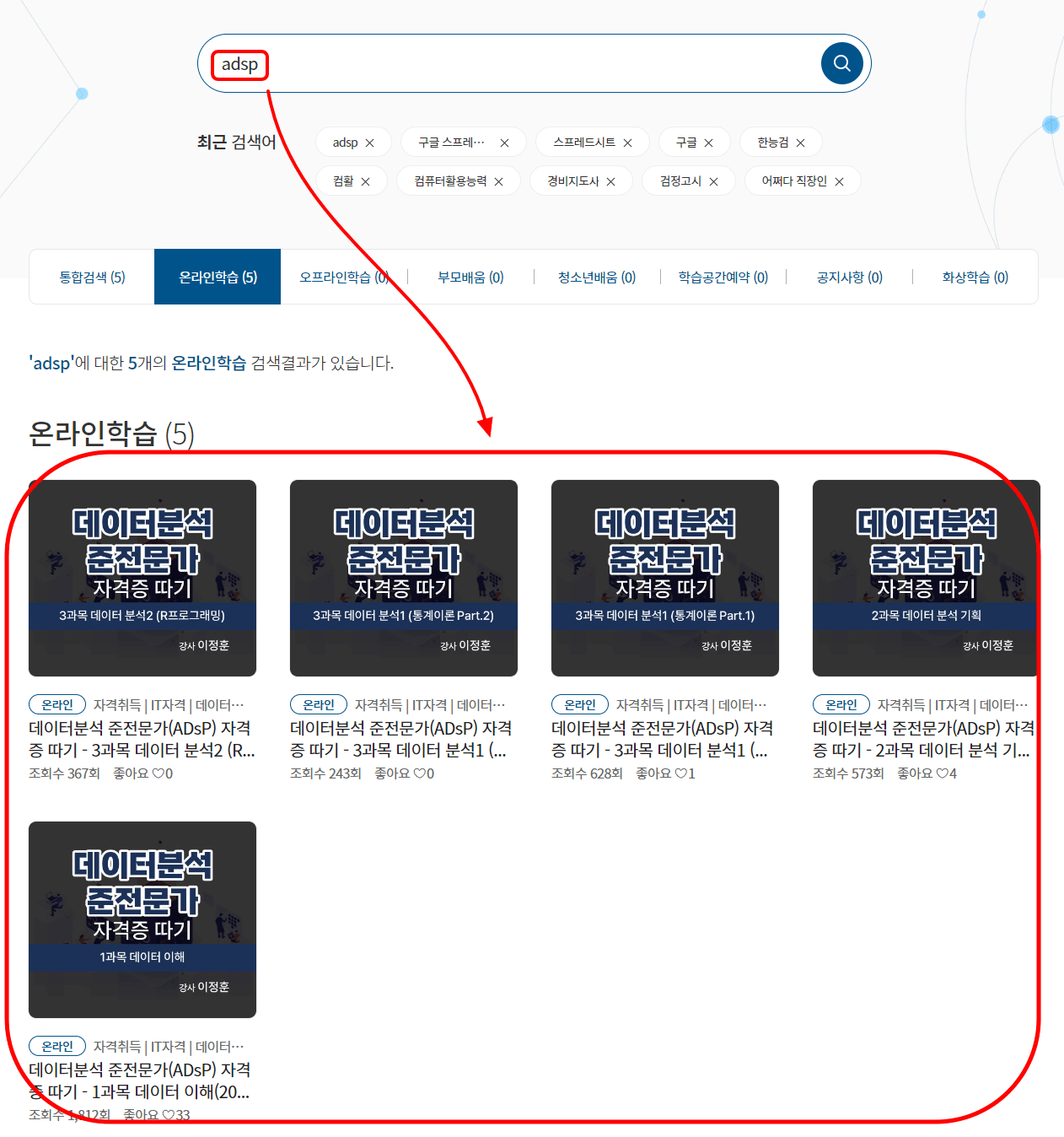Remove '구글' from recent searches
The height and width of the screenshot is (1137, 1064).
(x=708, y=143)
